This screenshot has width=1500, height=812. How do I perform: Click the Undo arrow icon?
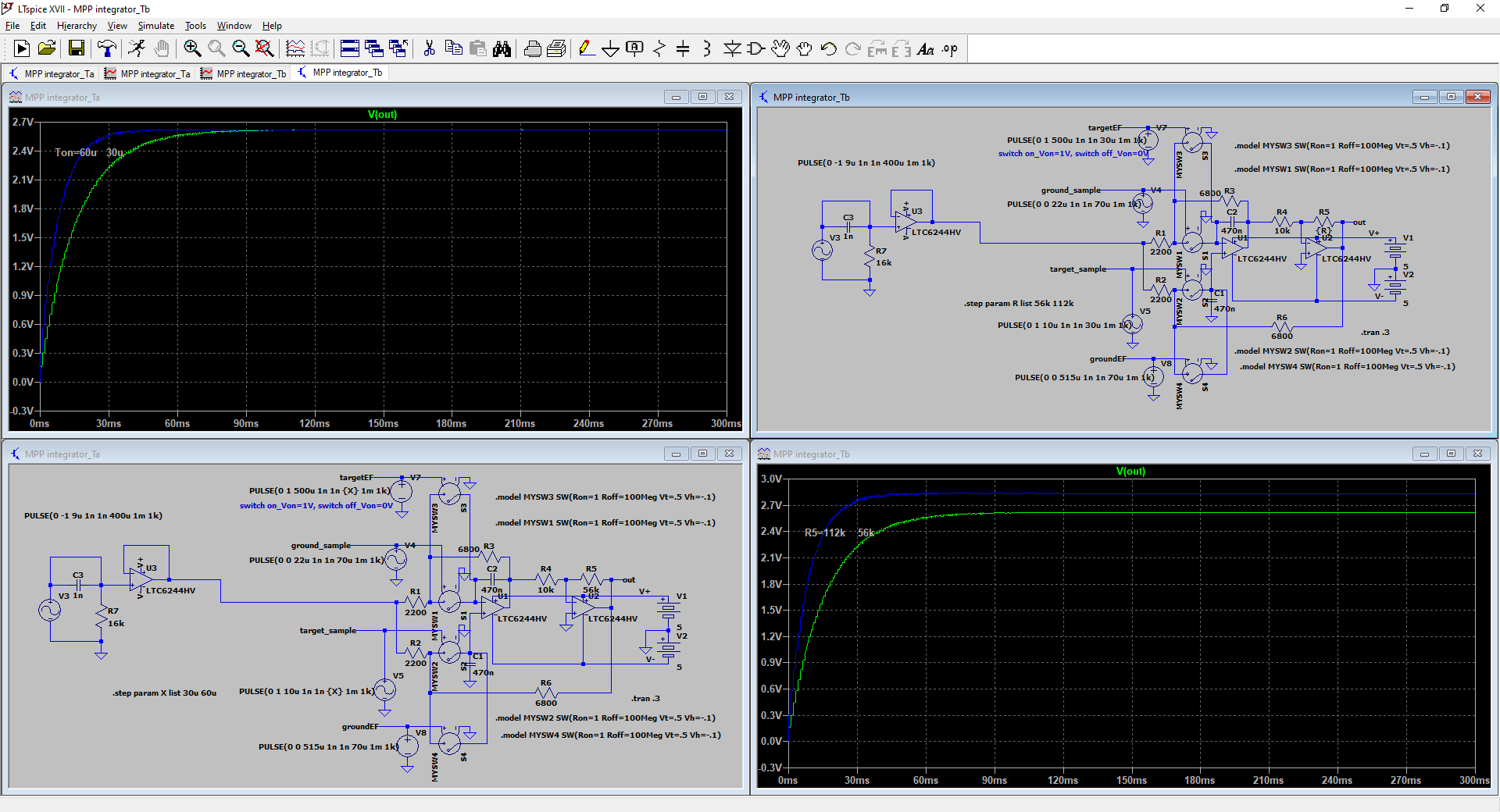(828, 49)
